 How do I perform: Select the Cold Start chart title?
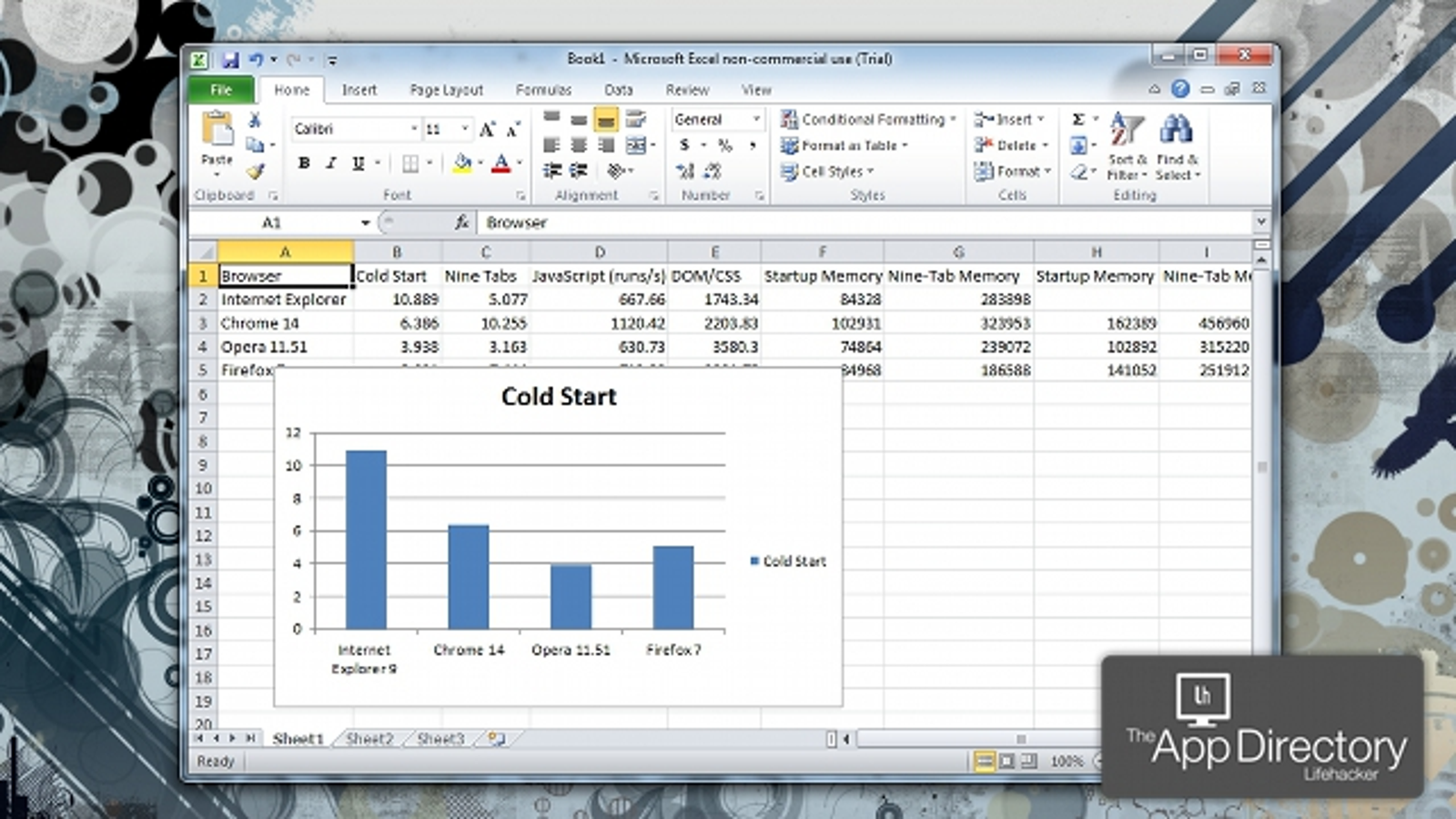tap(559, 397)
